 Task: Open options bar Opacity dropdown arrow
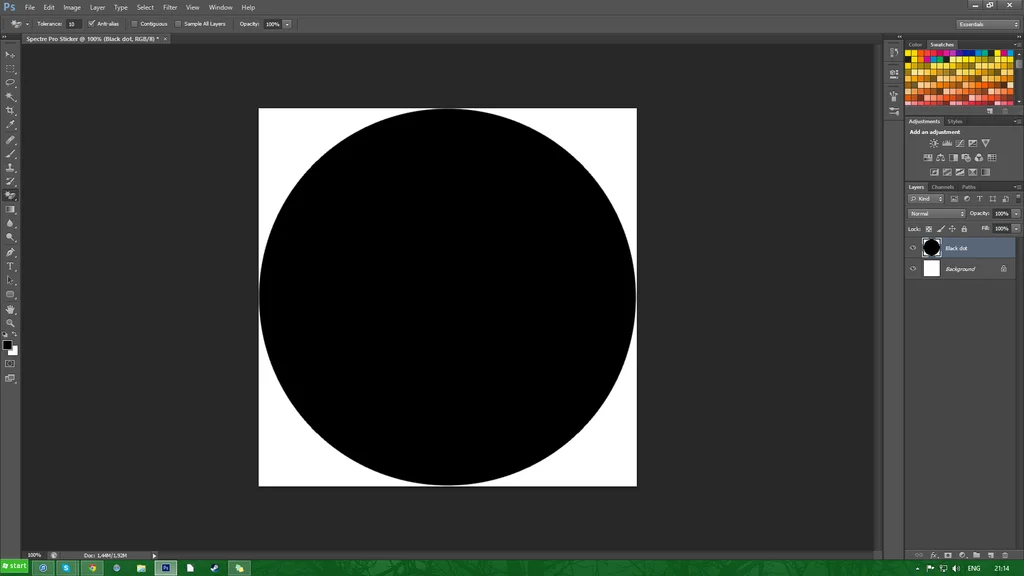[x=287, y=24]
